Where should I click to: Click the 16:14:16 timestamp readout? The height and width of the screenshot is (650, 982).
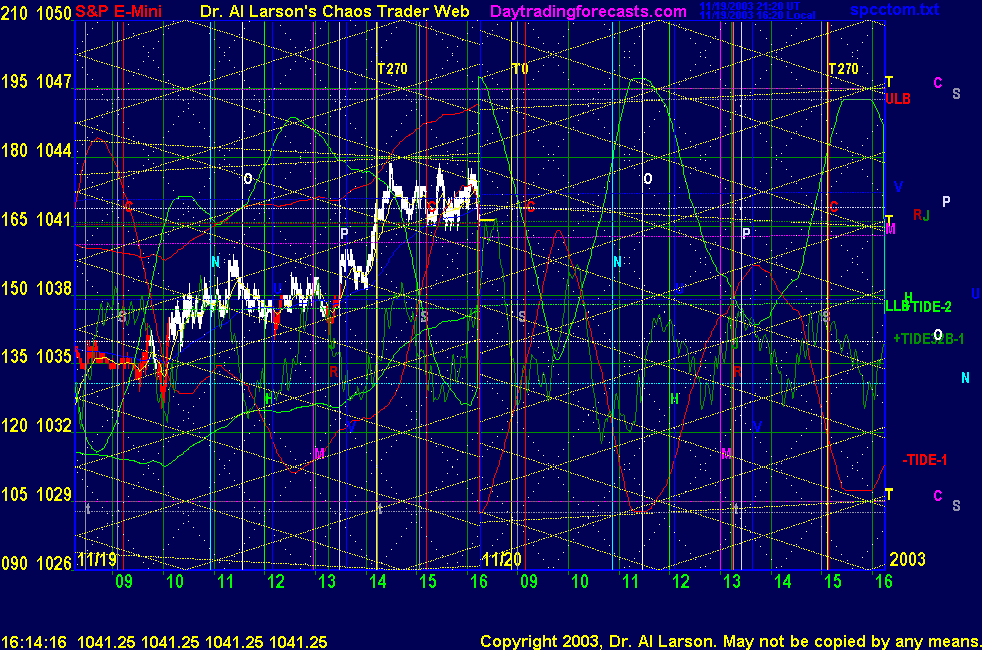34,640
